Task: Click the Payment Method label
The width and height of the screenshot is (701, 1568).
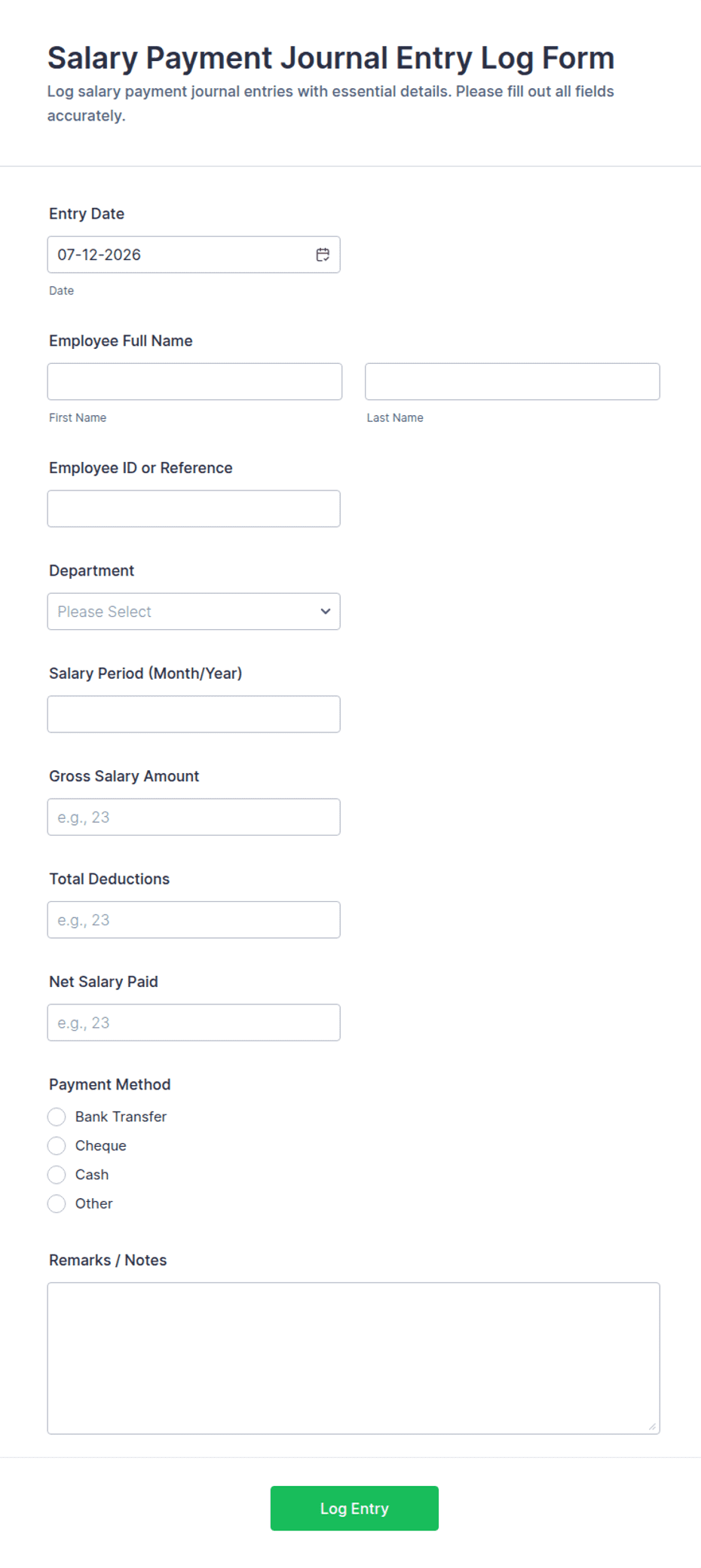Action: pos(110,1084)
